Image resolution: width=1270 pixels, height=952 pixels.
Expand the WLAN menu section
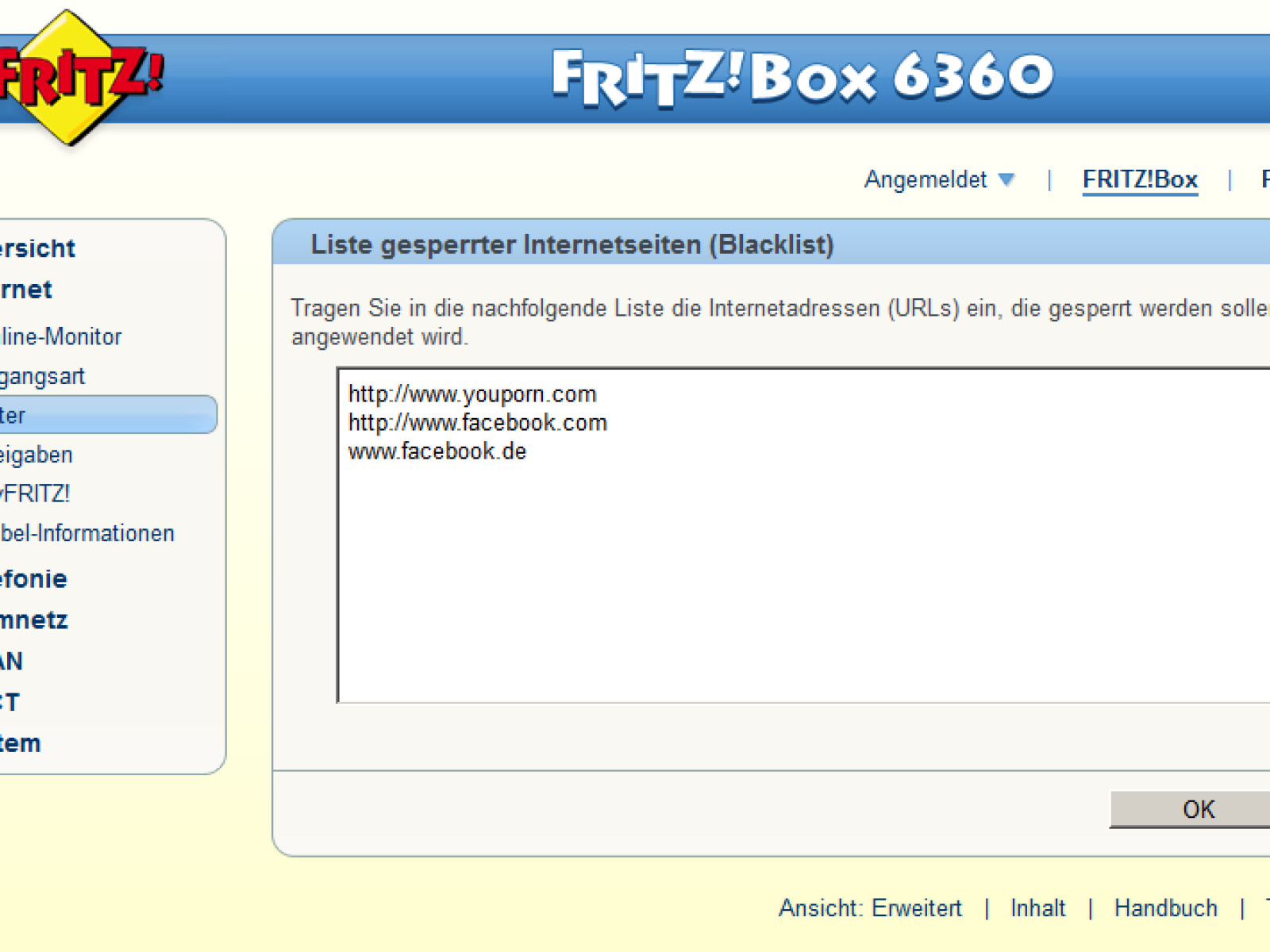tap(12, 661)
